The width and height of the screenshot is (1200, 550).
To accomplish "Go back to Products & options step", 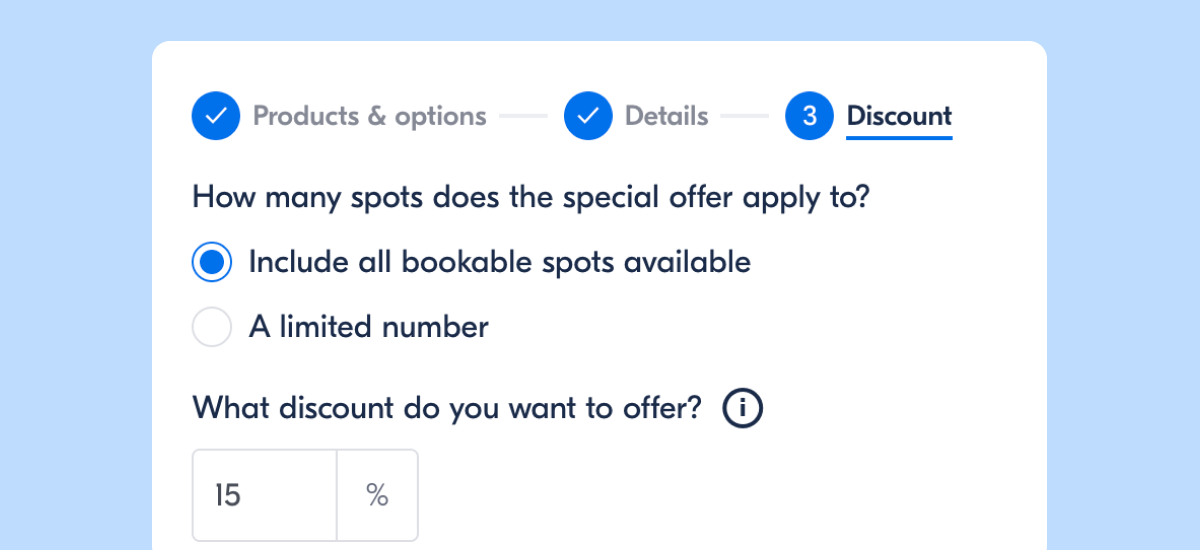I will coord(369,116).
